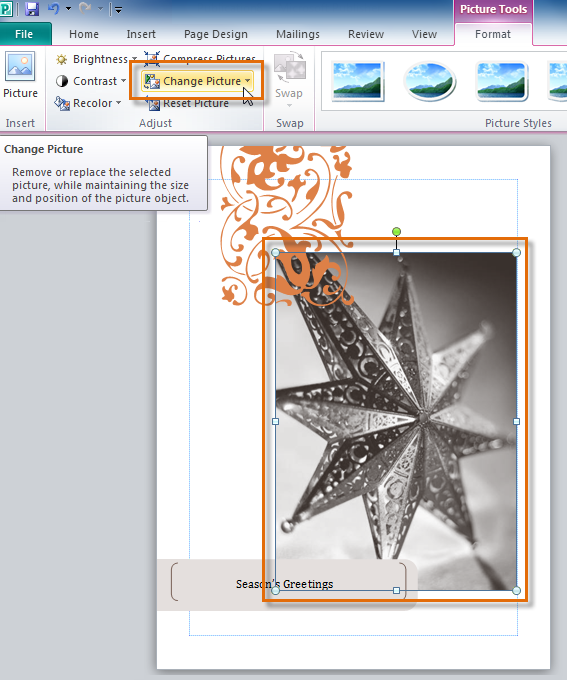This screenshot has height=680, width=567.
Task: Open the Brightness dropdown
Action: click(x=96, y=59)
